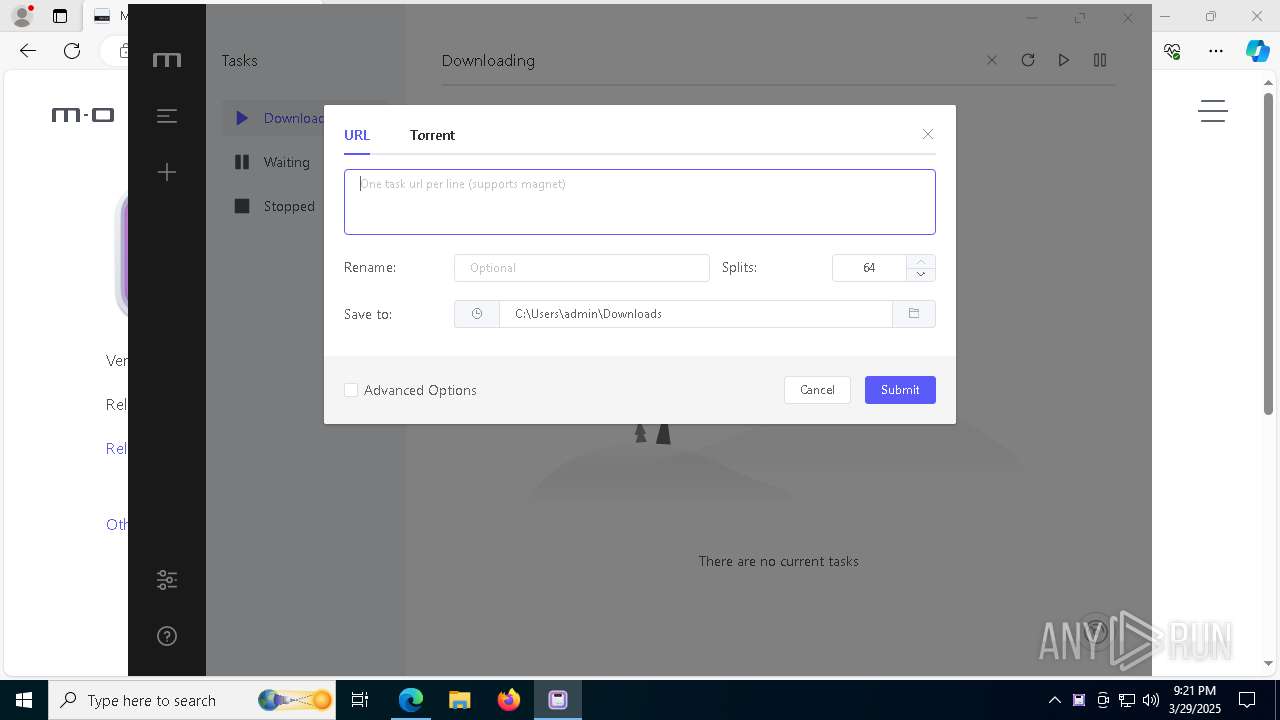Open the notification center

click(1248, 700)
